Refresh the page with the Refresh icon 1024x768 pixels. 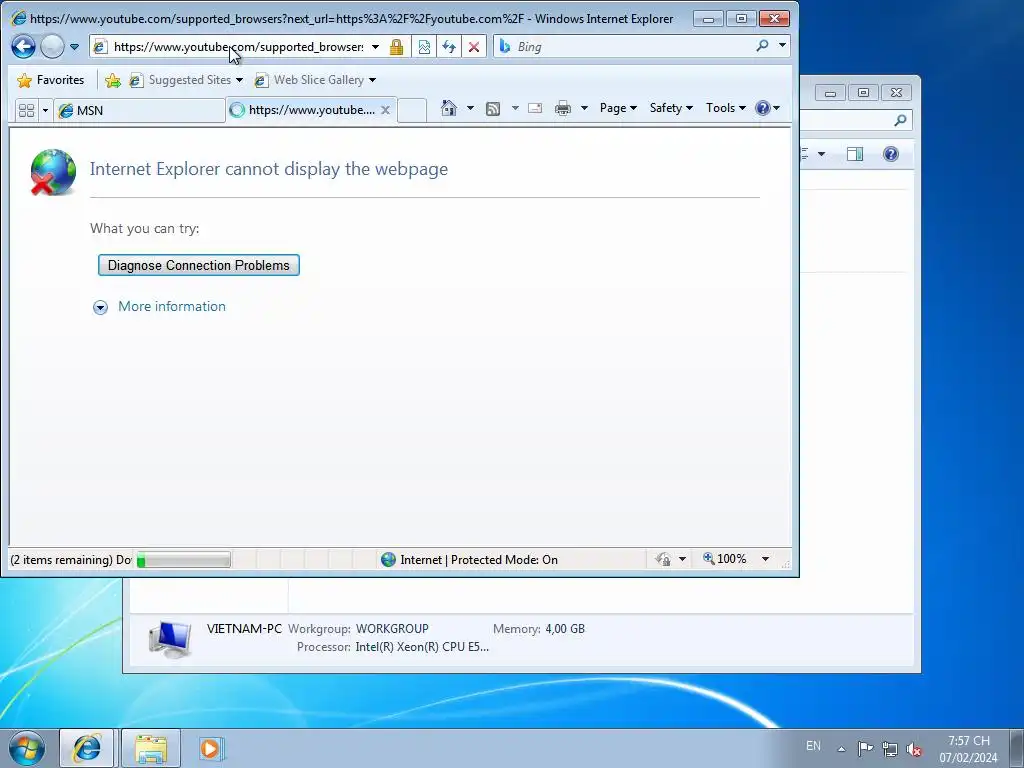point(449,47)
